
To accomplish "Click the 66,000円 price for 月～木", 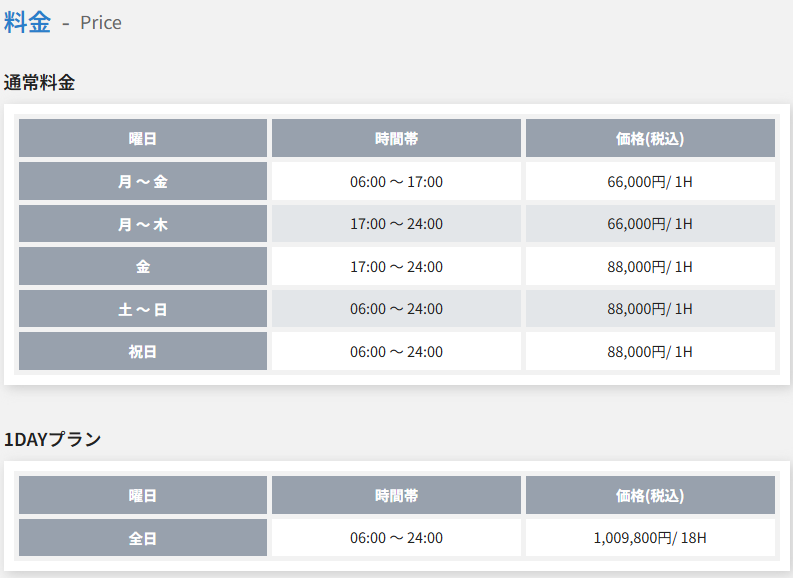I will (650, 224).
